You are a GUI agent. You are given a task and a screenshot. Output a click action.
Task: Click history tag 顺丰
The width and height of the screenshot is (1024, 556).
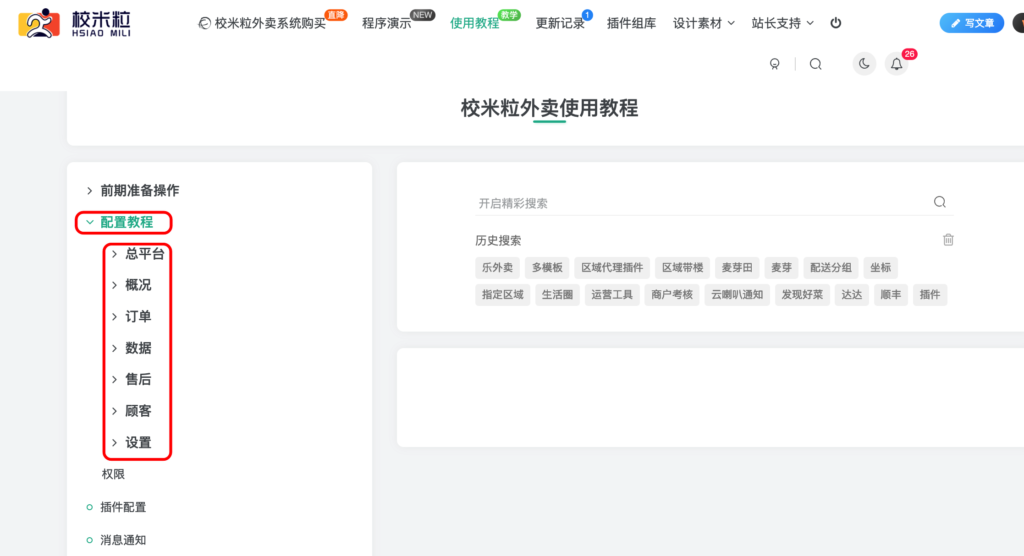point(891,295)
